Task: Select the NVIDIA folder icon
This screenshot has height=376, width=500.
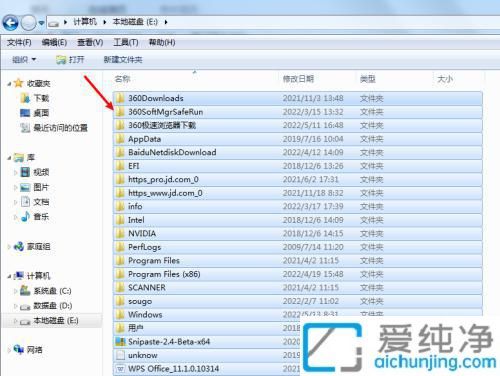Action: [120, 234]
